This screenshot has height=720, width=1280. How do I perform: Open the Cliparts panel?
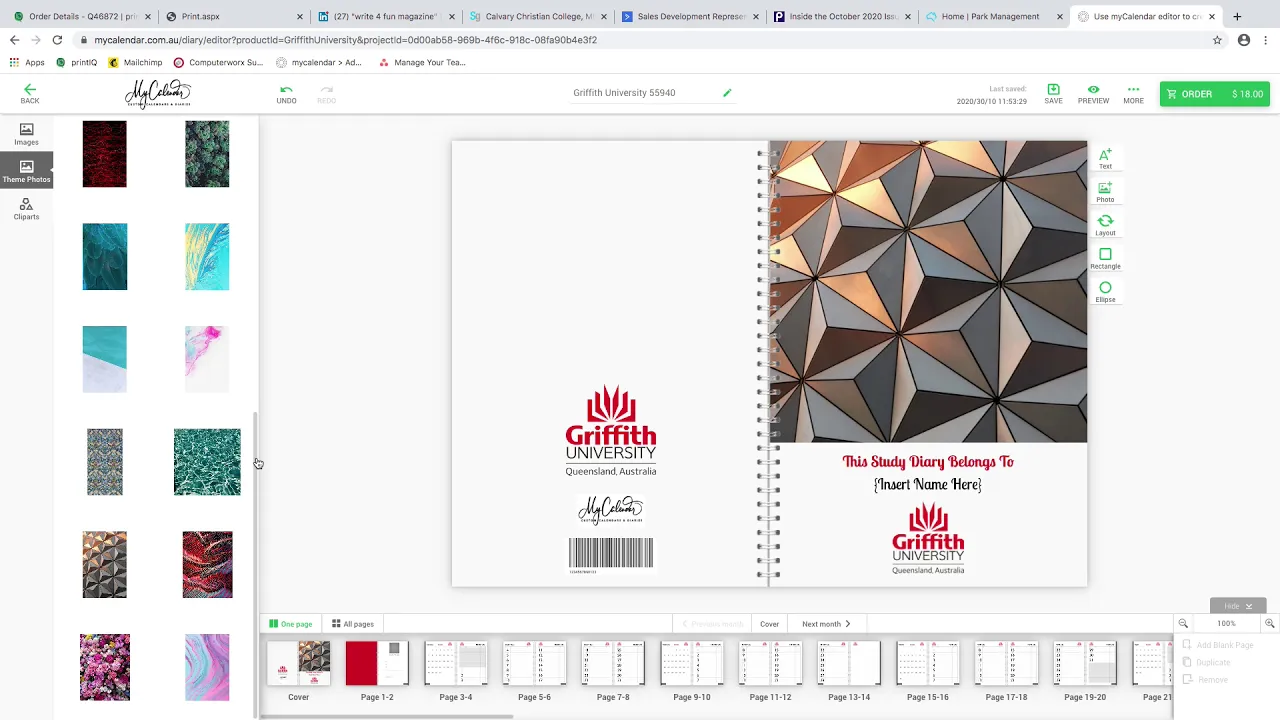(26, 209)
